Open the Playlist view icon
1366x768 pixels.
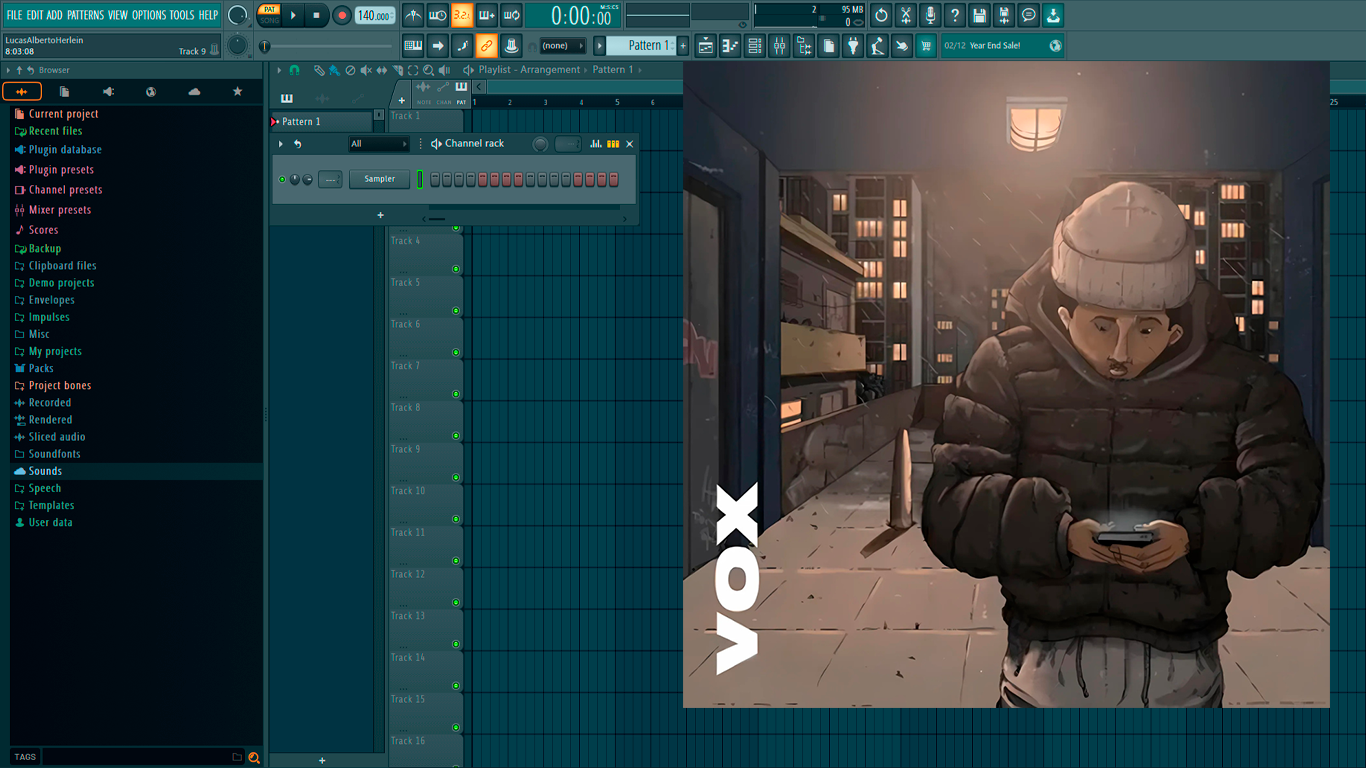706,45
